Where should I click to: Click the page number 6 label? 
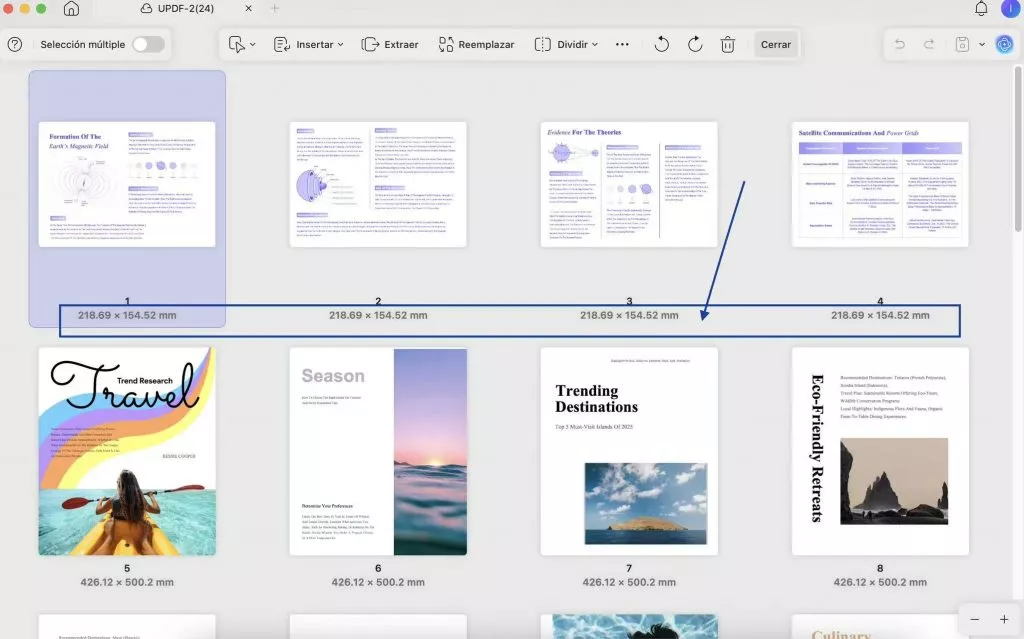click(378, 568)
